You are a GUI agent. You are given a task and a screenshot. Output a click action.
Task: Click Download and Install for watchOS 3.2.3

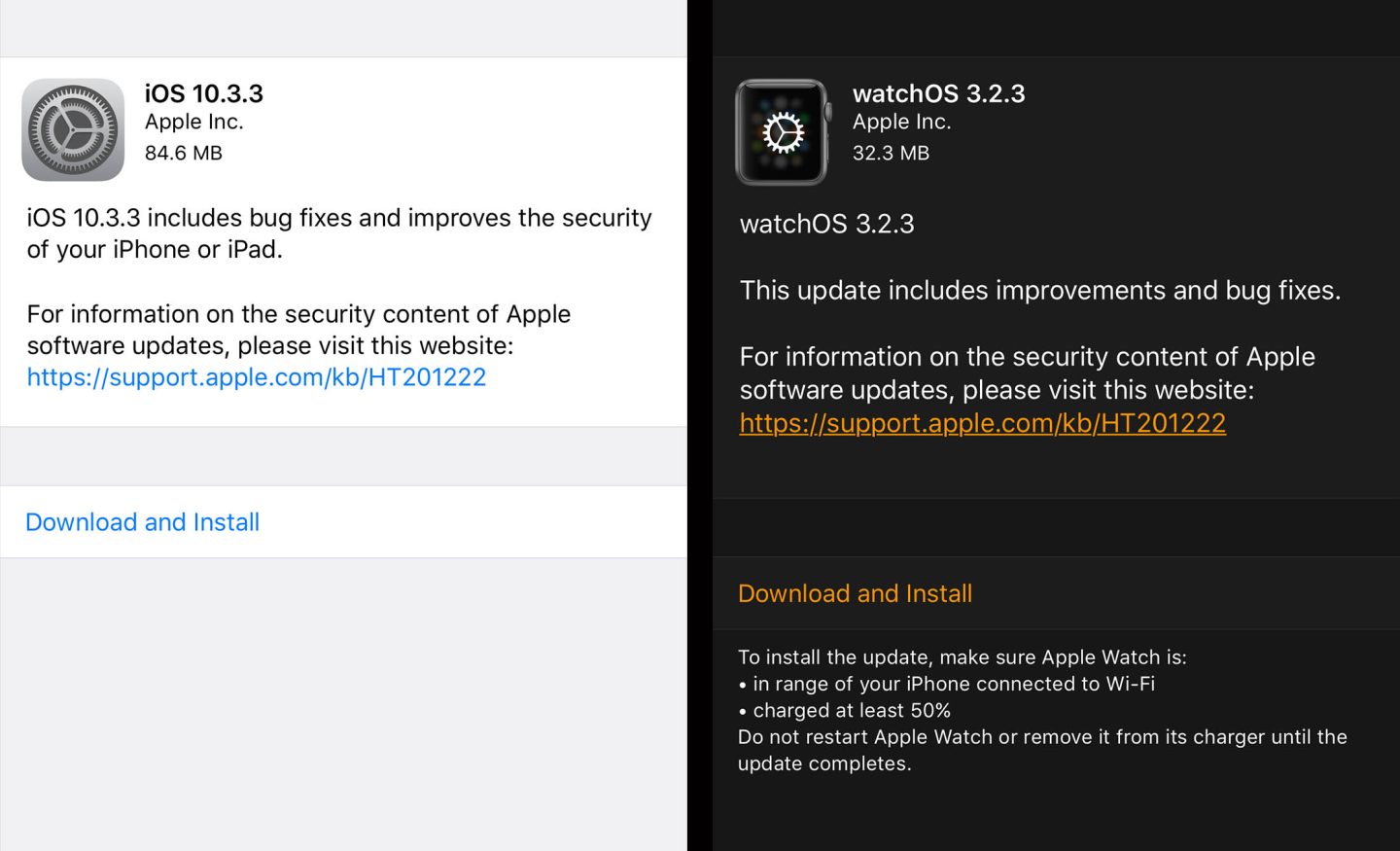(856, 593)
